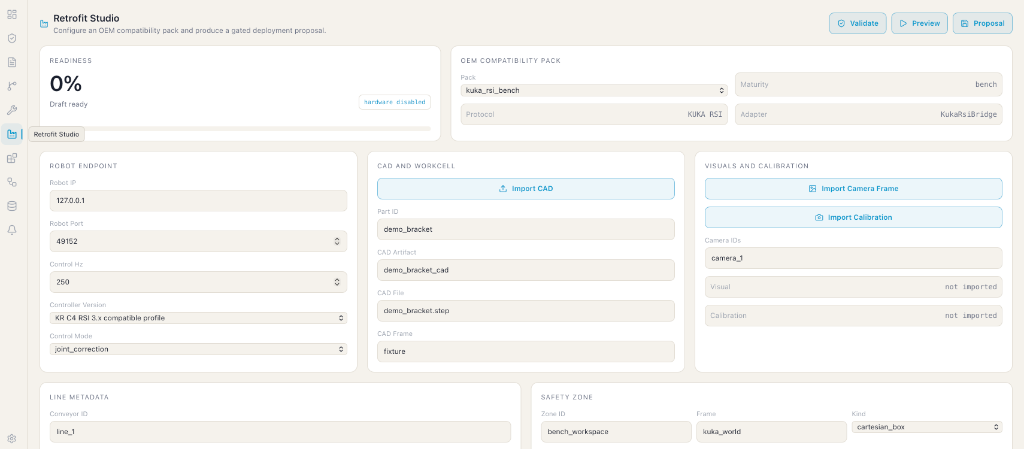Select the Retrofit Studio sidebar icon
Screen dimensions: 1024x449
click(x=12, y=134)
